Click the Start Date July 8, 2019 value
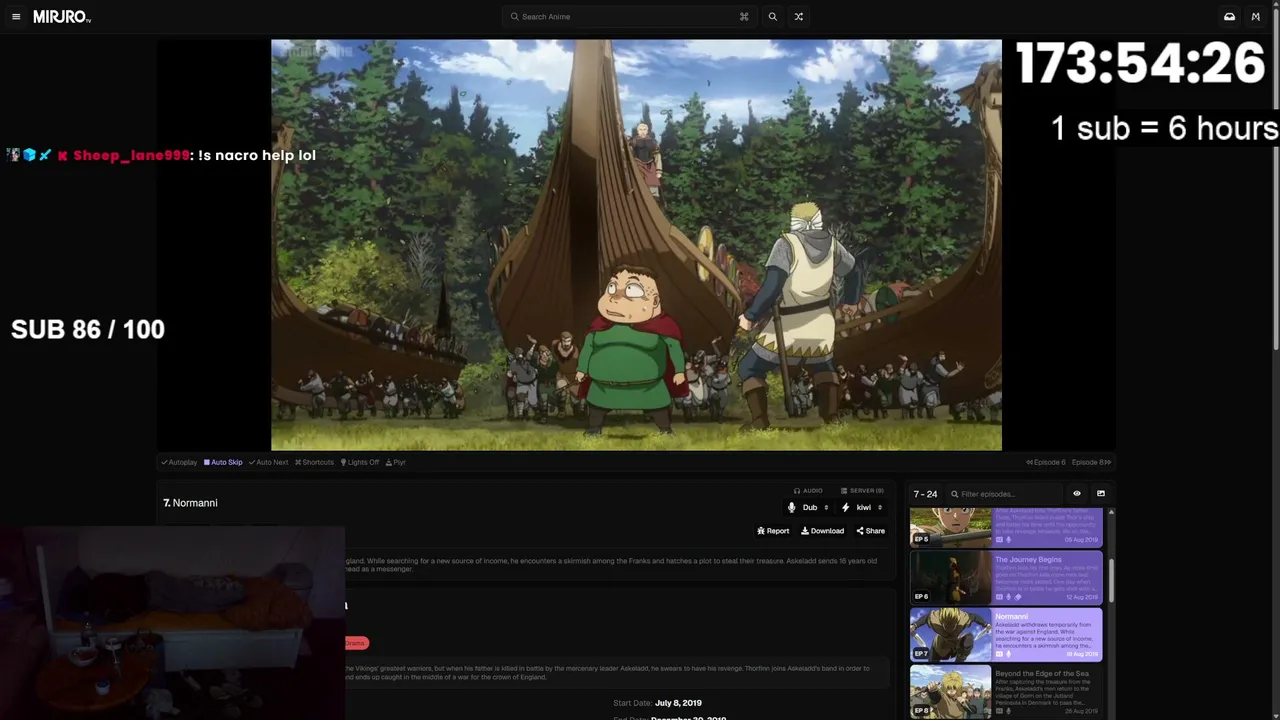 click(x=678, y=703)
